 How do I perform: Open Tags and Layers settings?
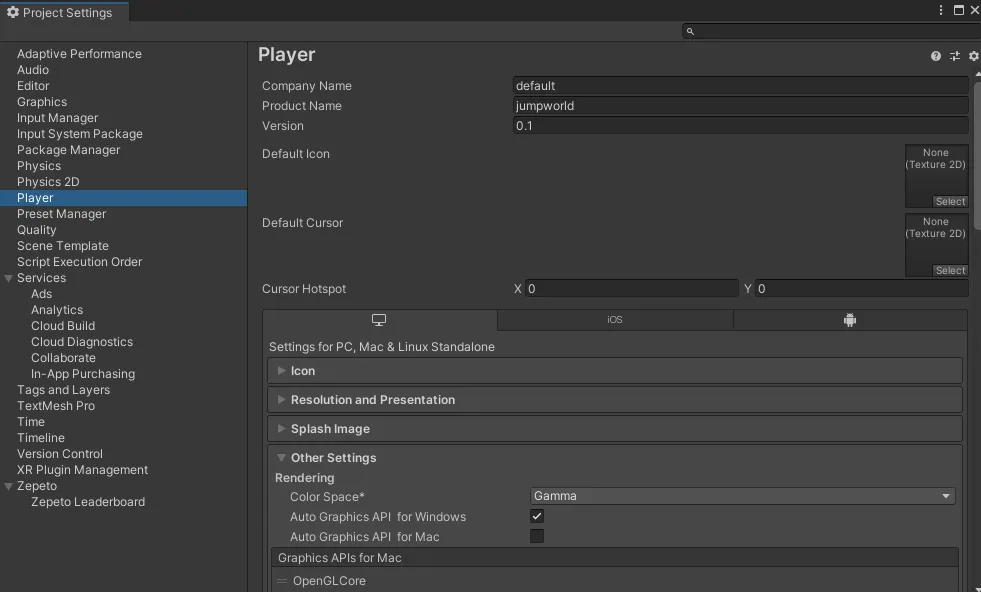click(64, 390)
